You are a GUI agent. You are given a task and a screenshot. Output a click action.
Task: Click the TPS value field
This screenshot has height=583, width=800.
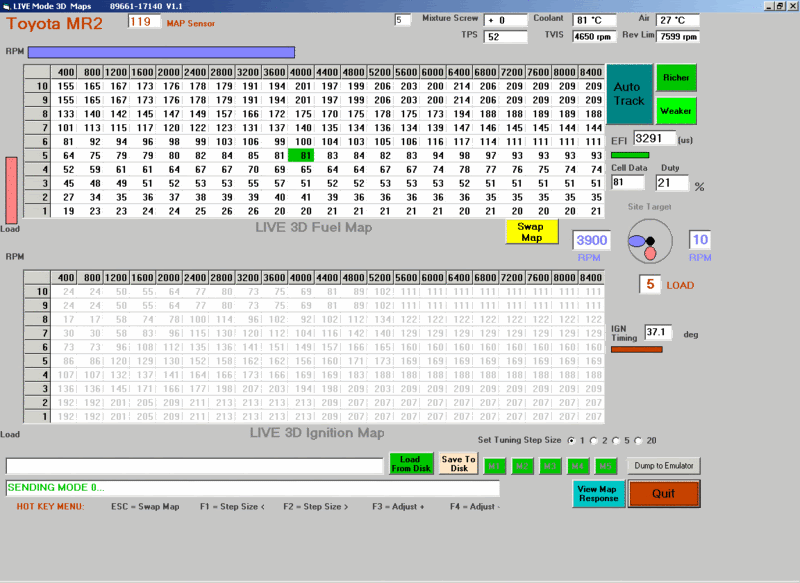tap(505, 37)
